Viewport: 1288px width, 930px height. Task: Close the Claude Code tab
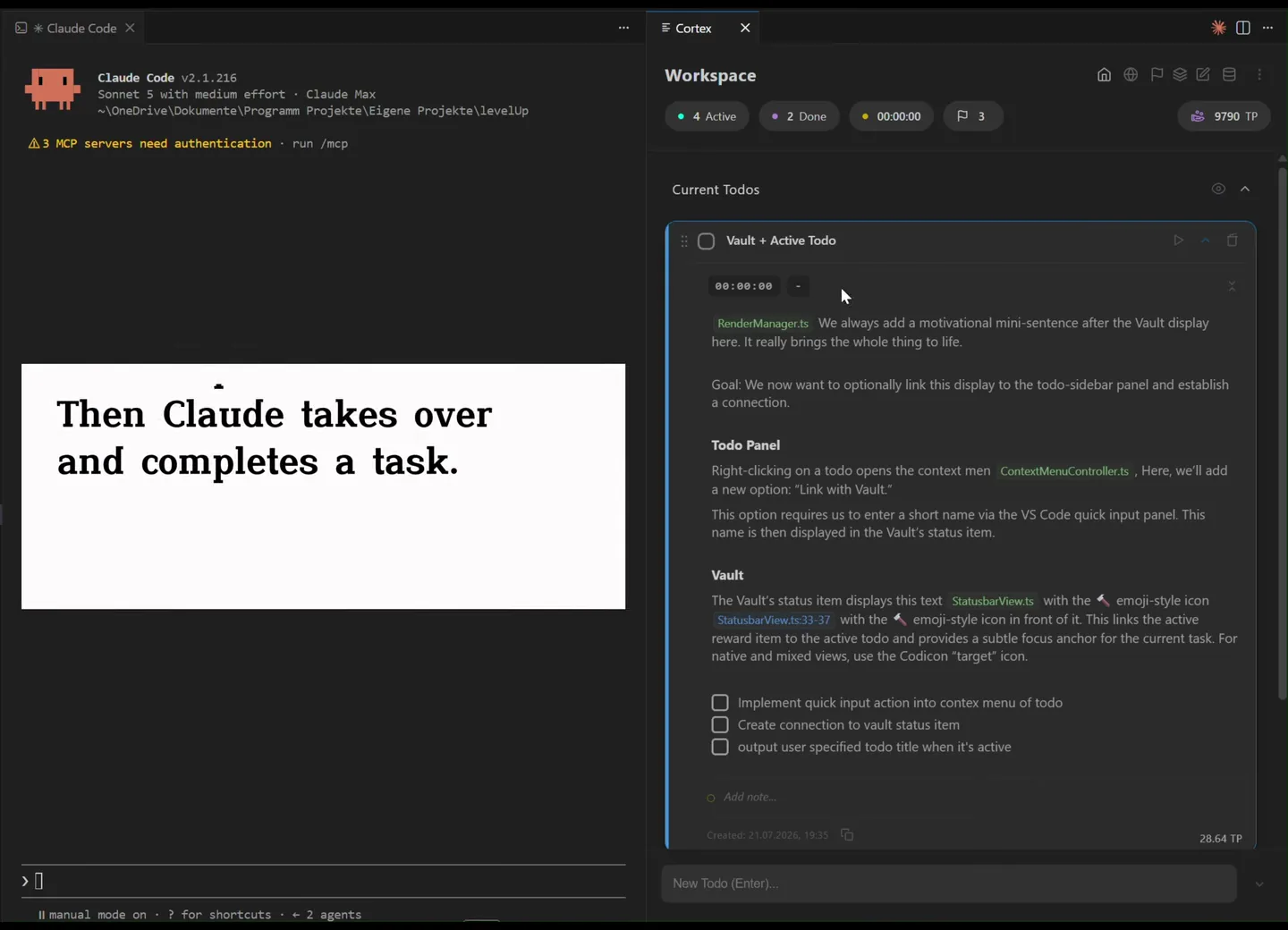[x=130, y=28]
